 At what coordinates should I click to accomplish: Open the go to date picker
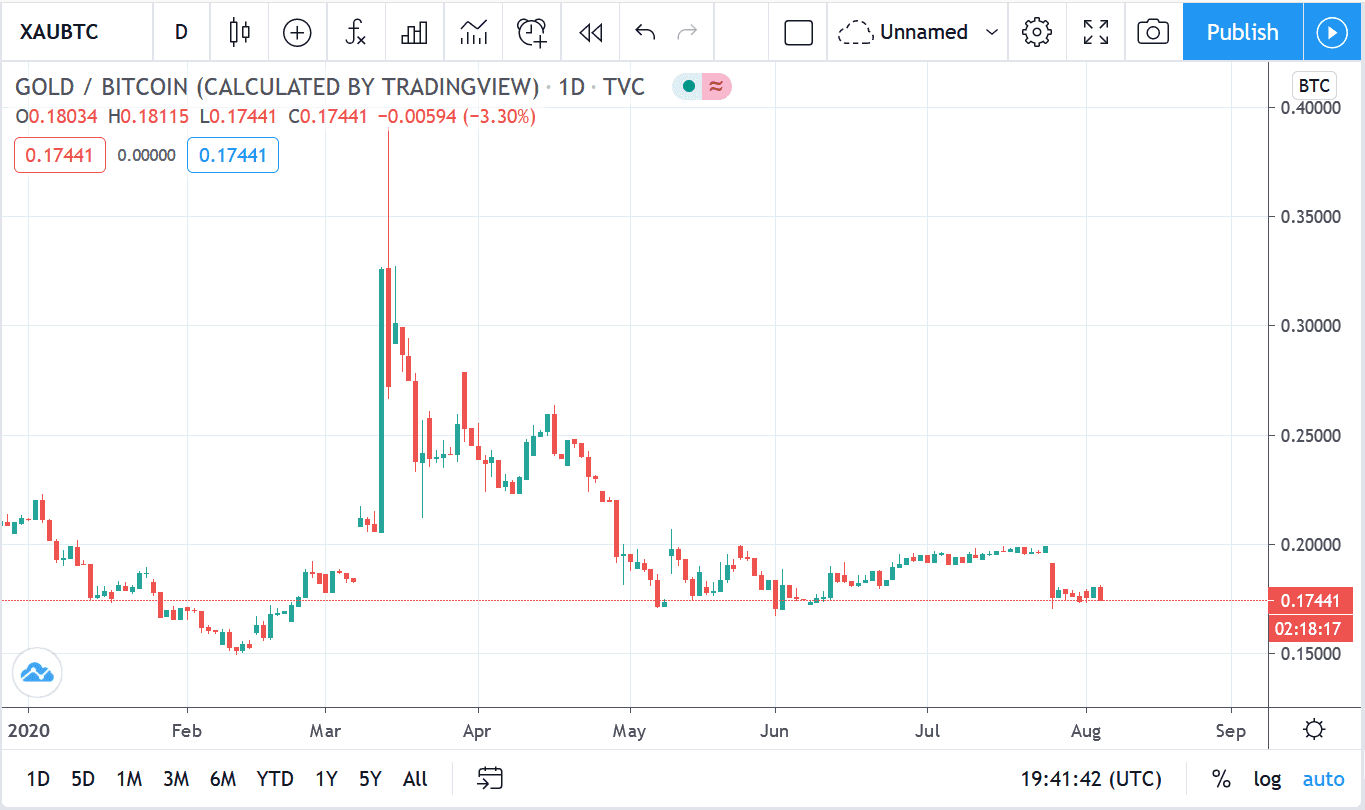tap(490, 778)
